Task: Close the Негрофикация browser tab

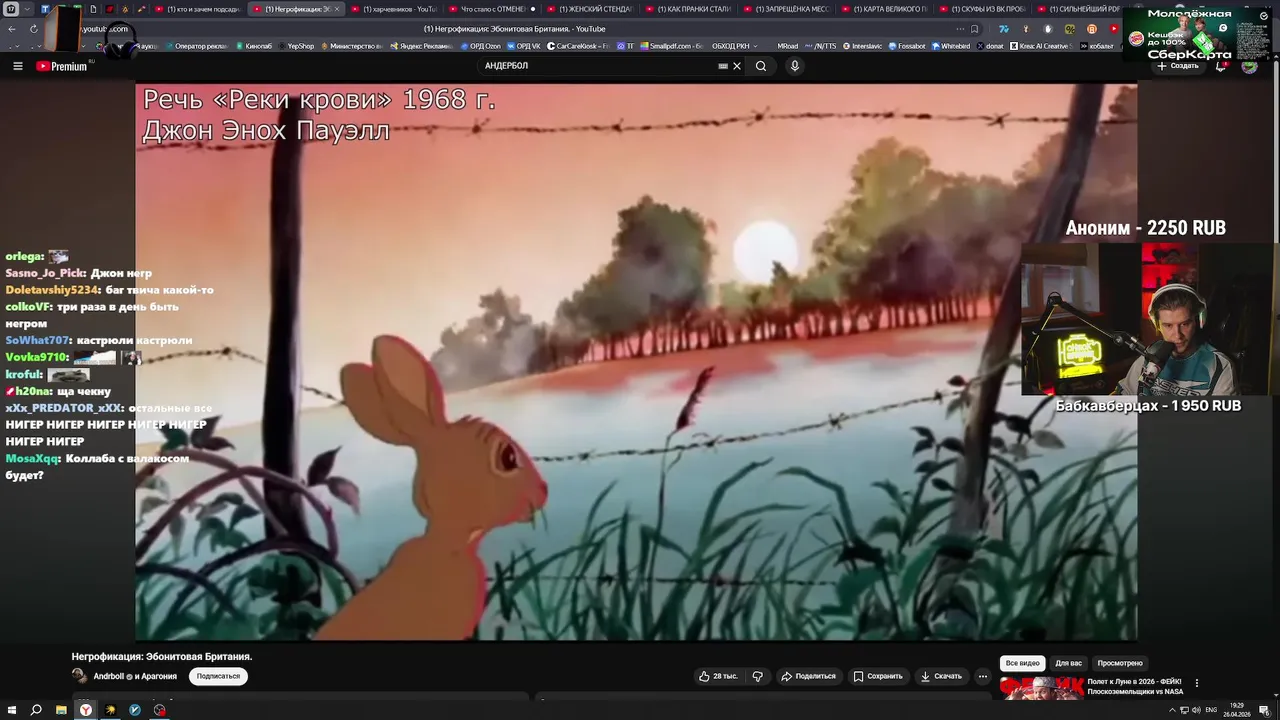Action: (x=336, y=9)
